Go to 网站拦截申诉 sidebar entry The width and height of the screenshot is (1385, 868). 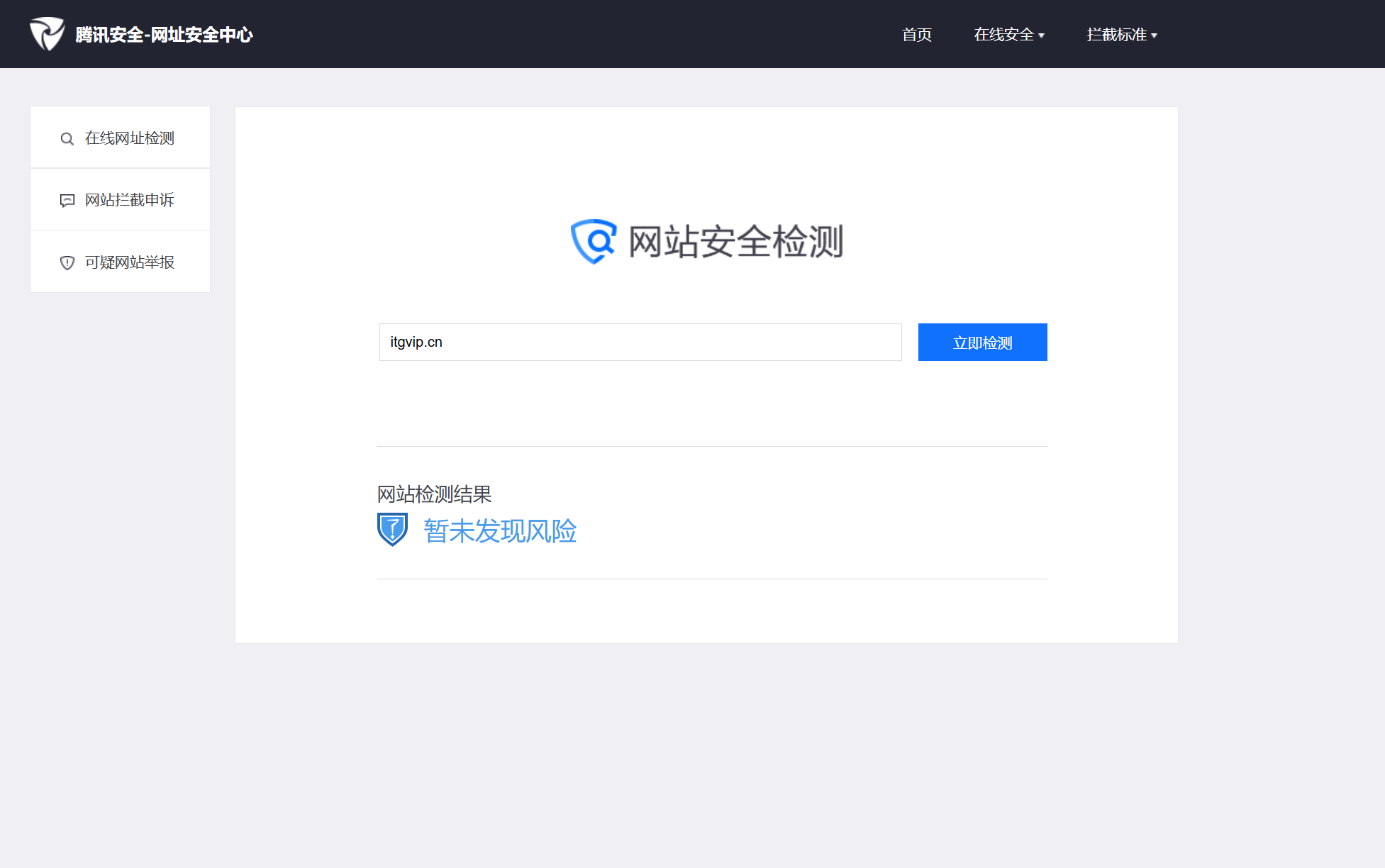(x=129, y=200)
